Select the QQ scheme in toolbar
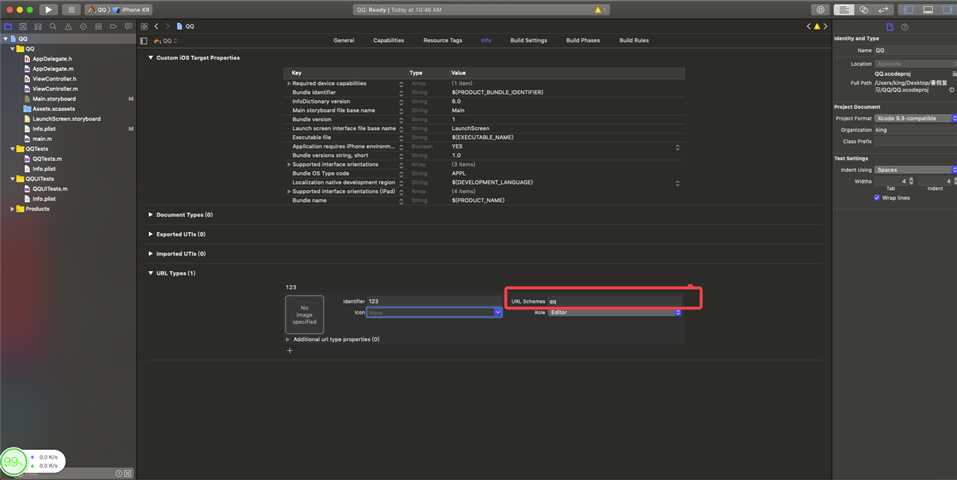This screenshot has height=480, width=957. pyautogui.click(x=98, y=10)
